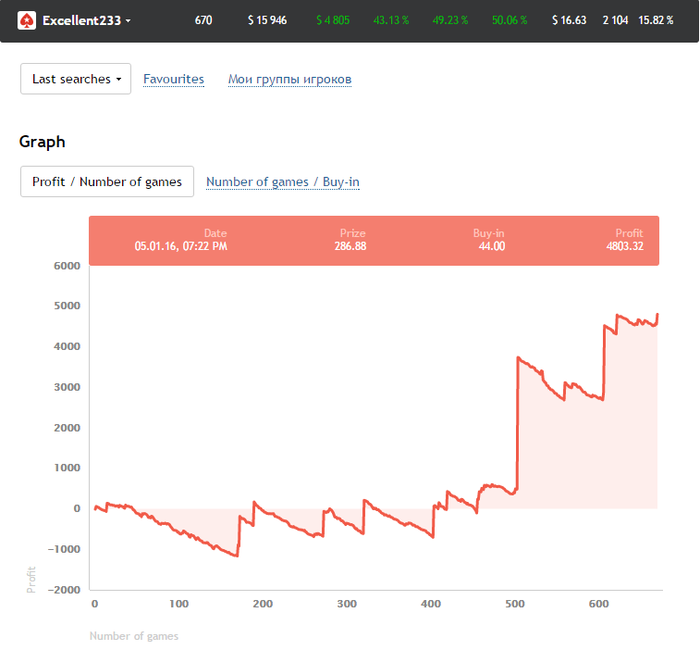Click the PokerStars spade icon
The width and height of the screenshot is (700, 650).
(27, 20)
